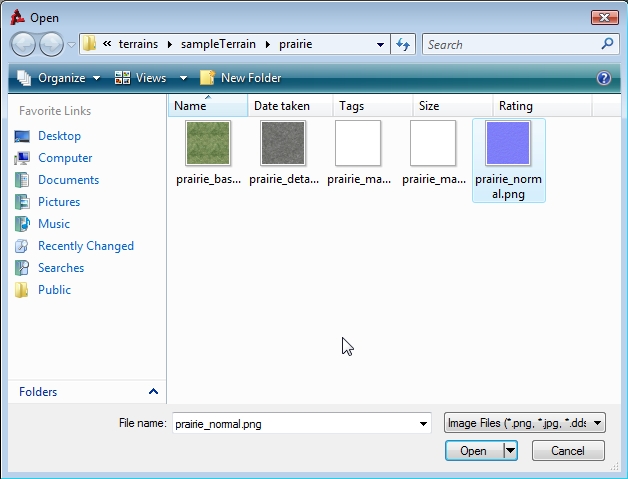The height and width of the screenshot is (479, 628).
Task: Open the file type filter dropdown
Action: click(525, 424)
